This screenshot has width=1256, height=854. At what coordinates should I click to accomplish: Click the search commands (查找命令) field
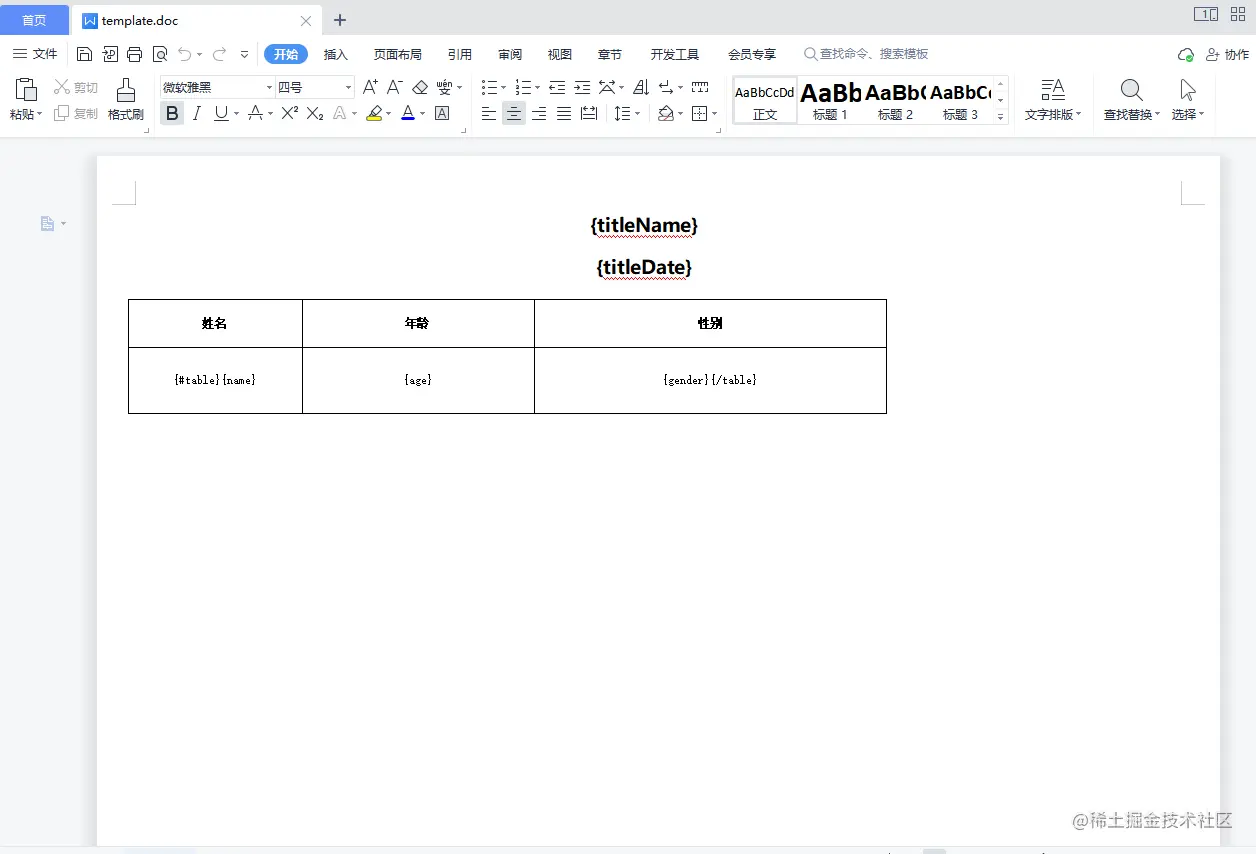pyautogui.click(x=867, y=54)
